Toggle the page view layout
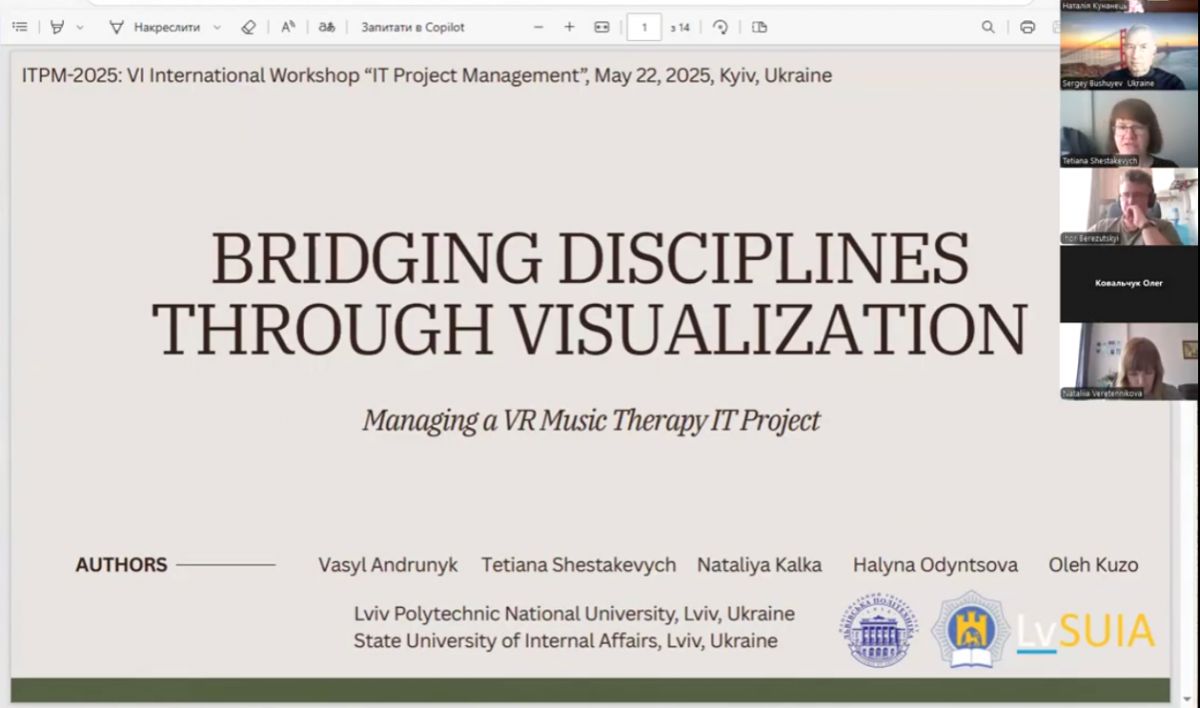The image size is (1200, 708). coord(759,27)
